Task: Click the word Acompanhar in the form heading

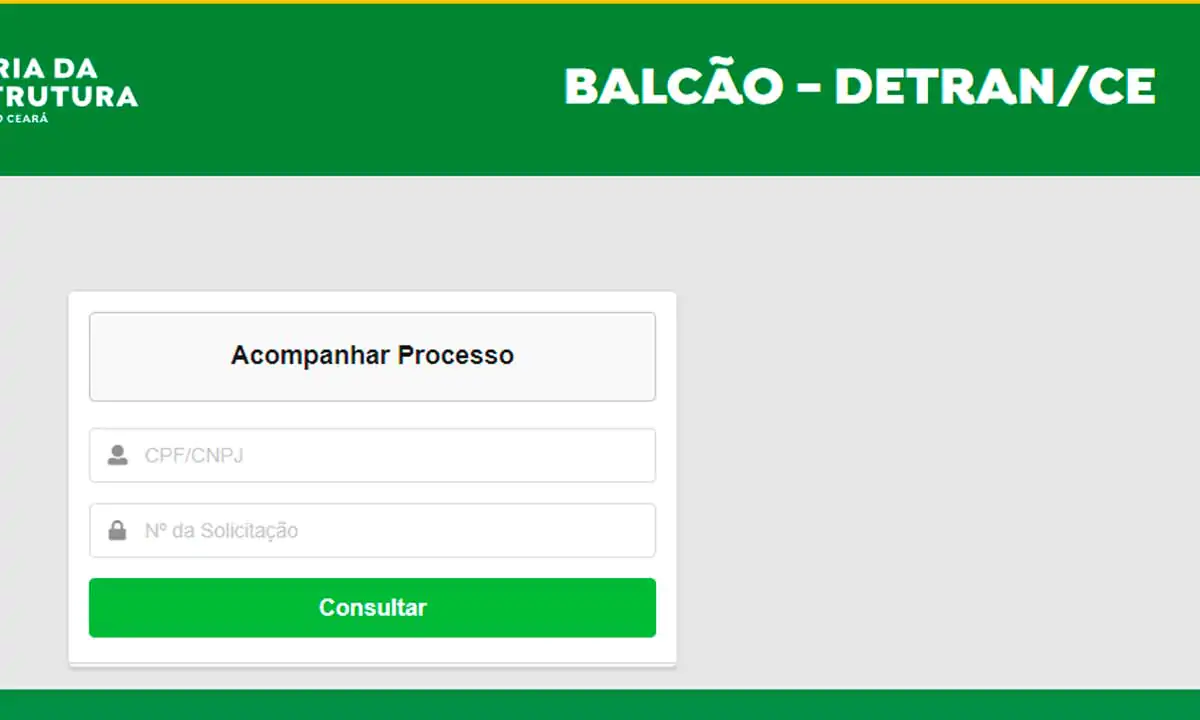Action: (x=310, y=355)
